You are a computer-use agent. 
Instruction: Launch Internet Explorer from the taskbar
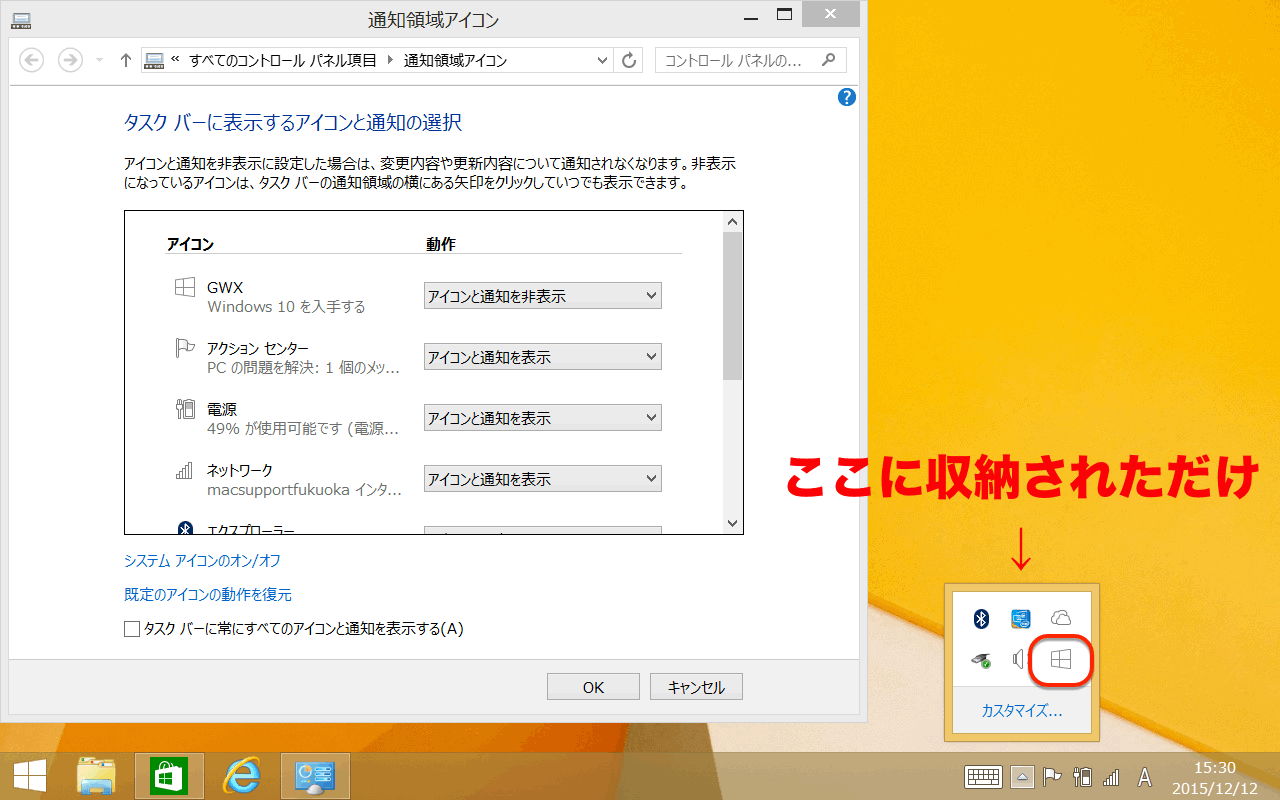coord(242,776)
